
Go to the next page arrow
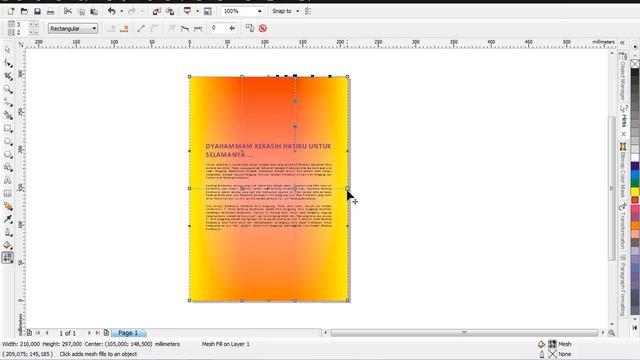pos(89,333)
